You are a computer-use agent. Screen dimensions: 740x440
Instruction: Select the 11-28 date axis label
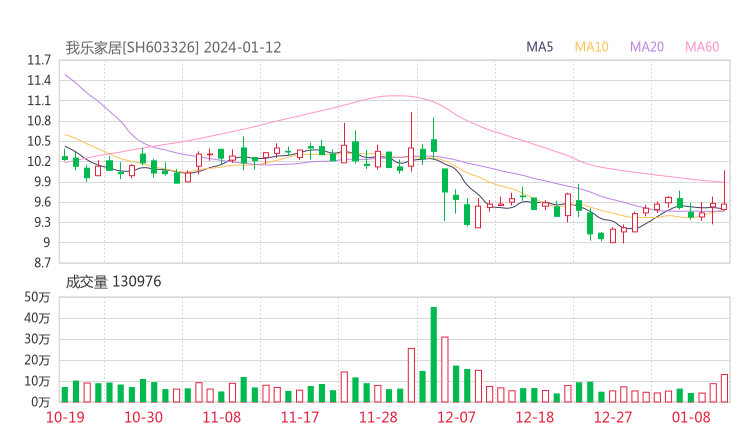click(x=378, y=417)
